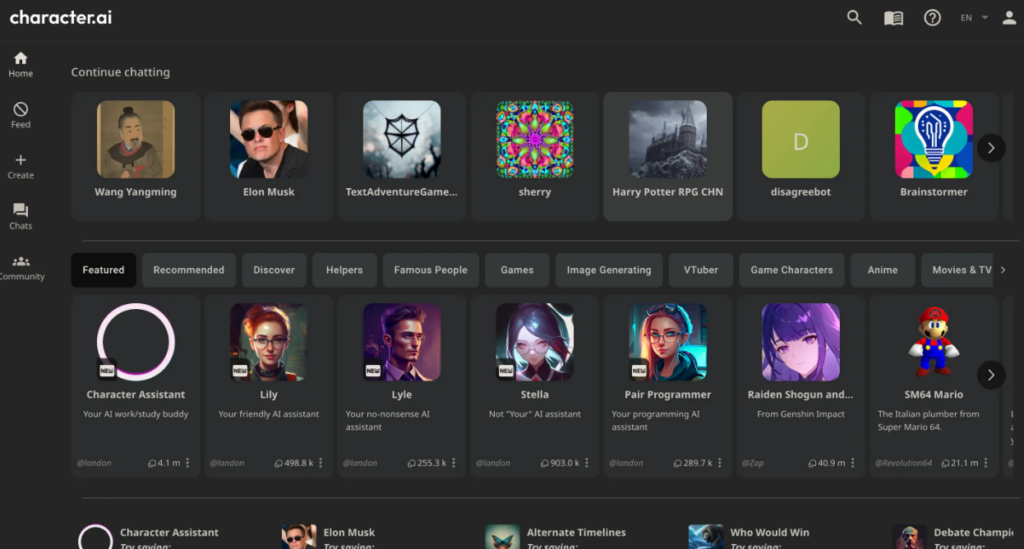Open the Famous People tab
The image size is (1024, 549).
click(430, 270)
